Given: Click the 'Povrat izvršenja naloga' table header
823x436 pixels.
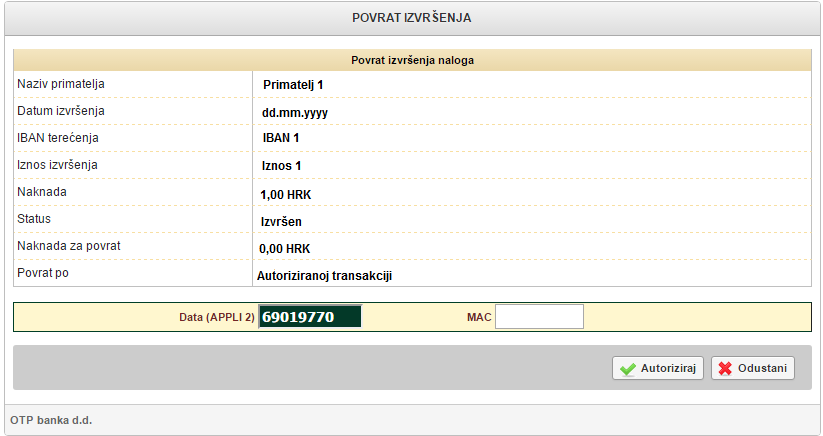Looking at the screenshot, I should coord(413,60).
